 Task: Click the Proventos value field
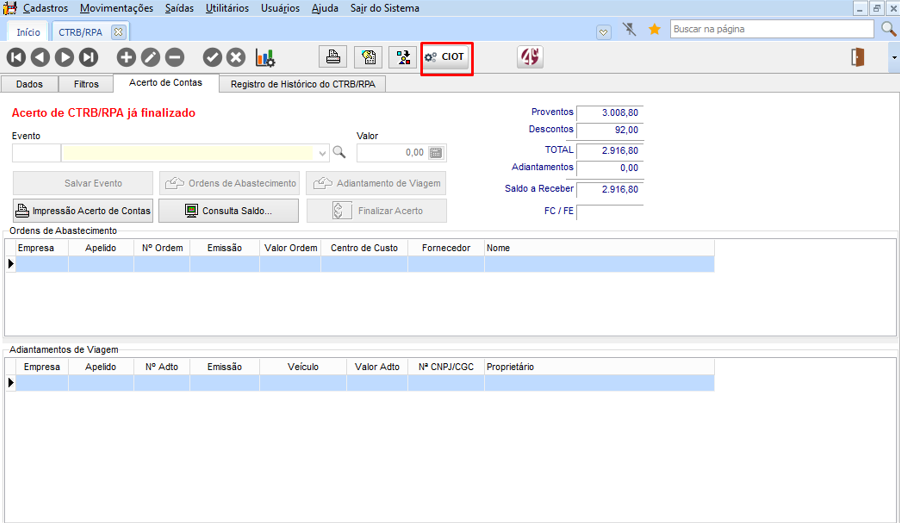[610, 113]
